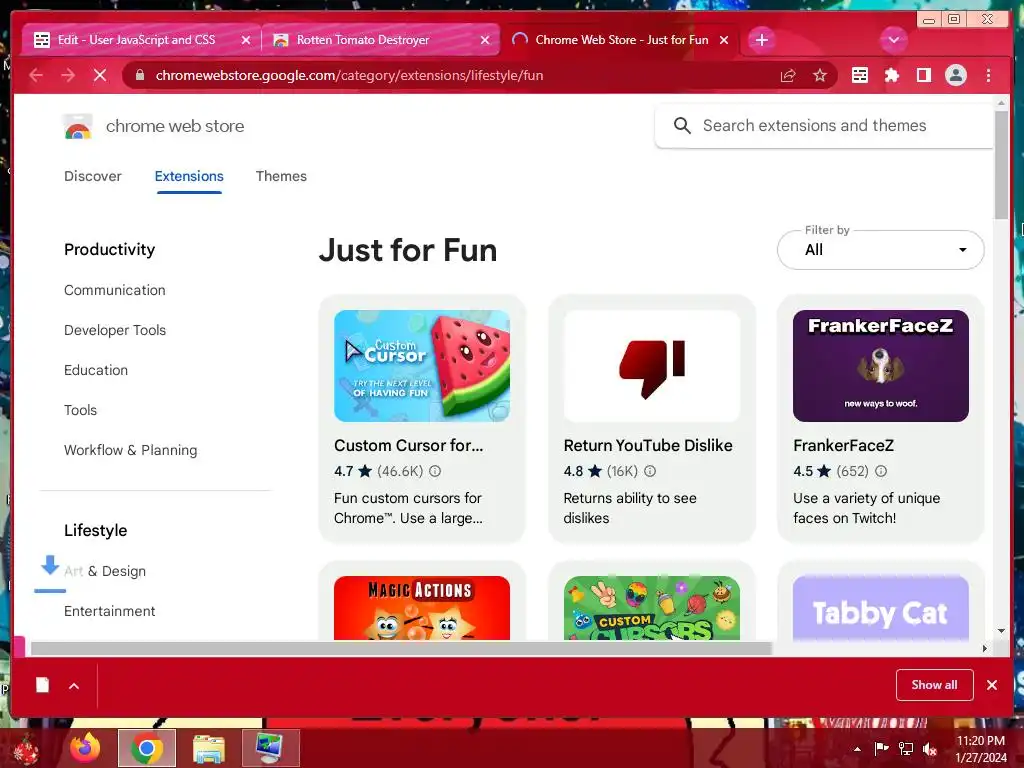Image resolution: width=1024 pixels, height=768 pixels.
Task: Open Firefox from the taskbar
Action: [85, 748]
